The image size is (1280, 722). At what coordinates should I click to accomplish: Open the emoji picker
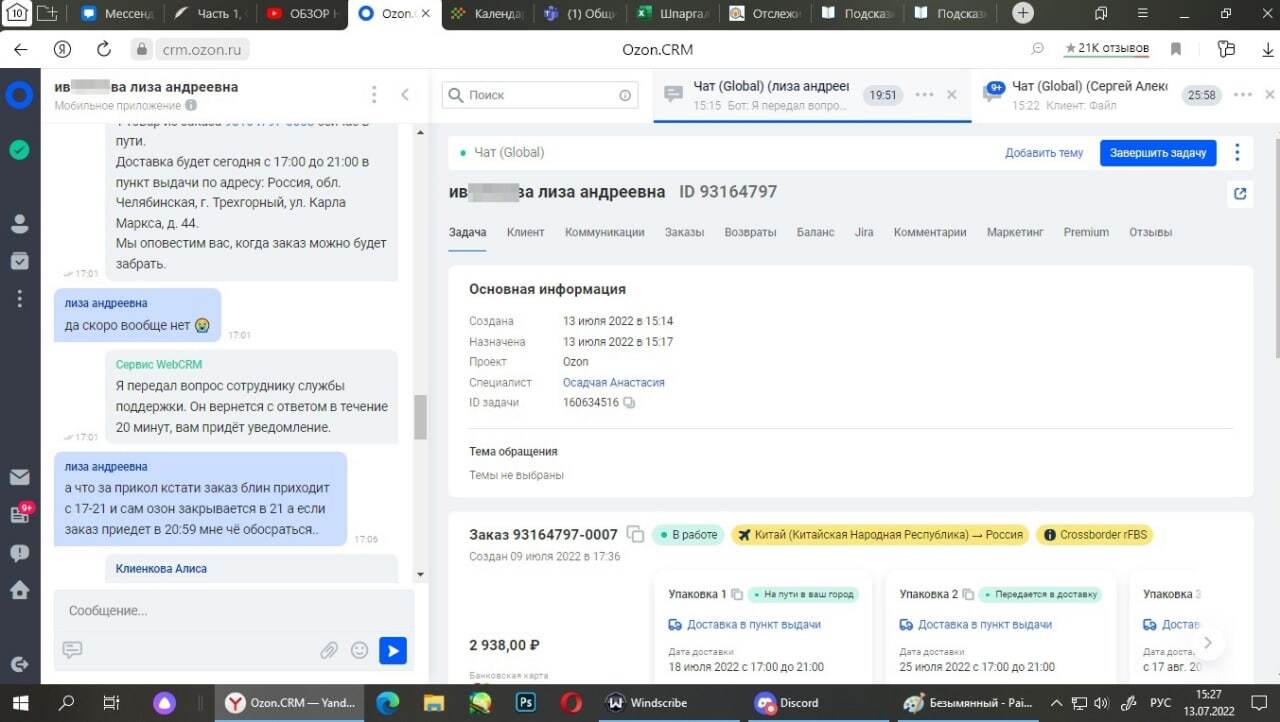(360, 650)
